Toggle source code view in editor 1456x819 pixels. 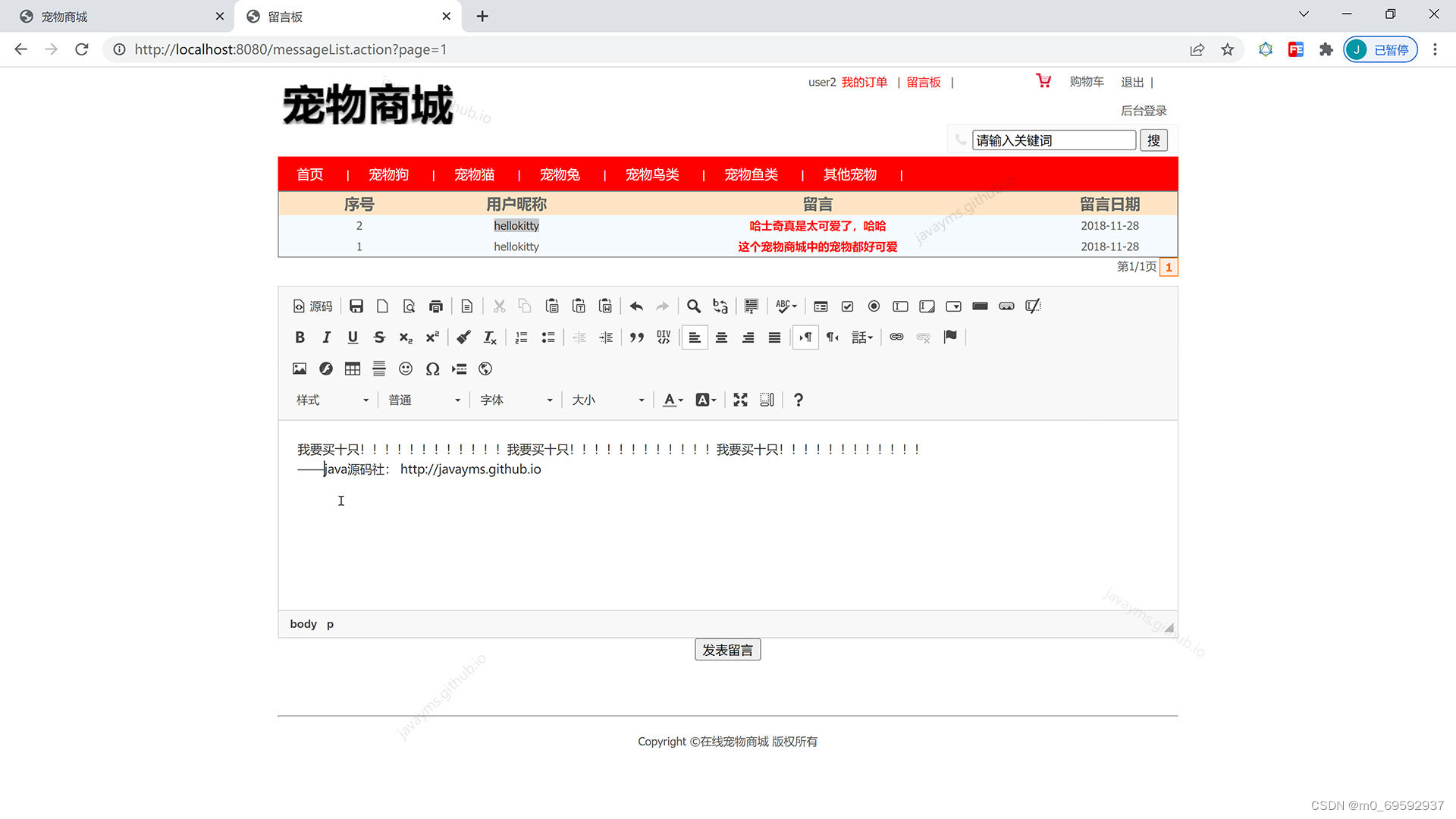pos(312,306)
